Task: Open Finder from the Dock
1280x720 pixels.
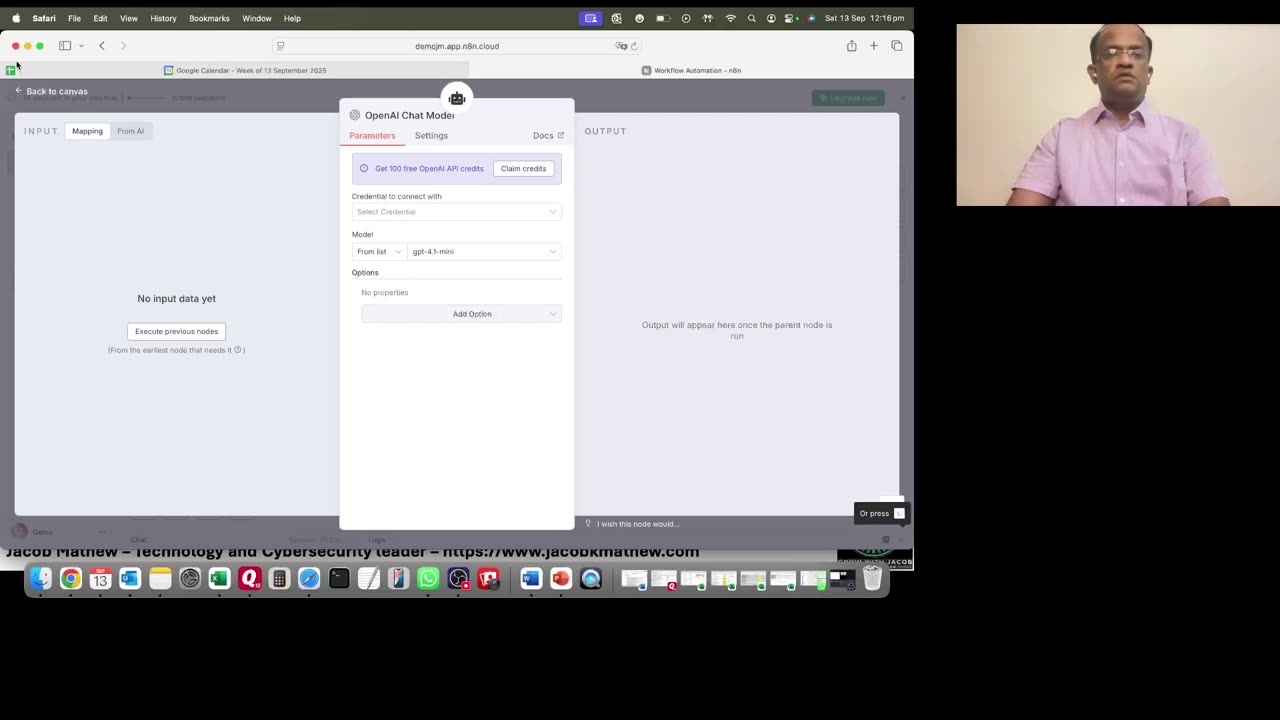Action: pos(40,578)
